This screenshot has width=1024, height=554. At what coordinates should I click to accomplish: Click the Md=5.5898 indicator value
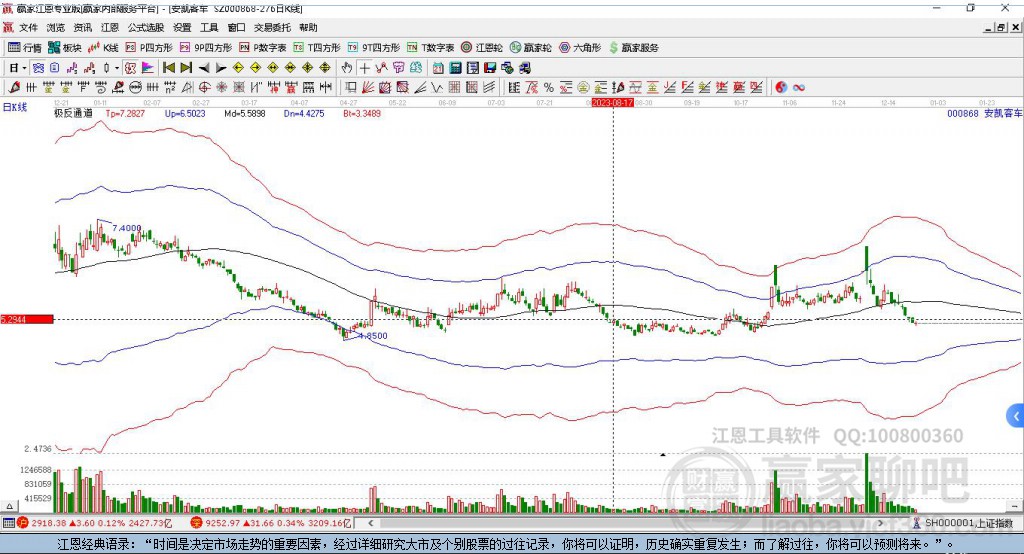coord(244,113)
